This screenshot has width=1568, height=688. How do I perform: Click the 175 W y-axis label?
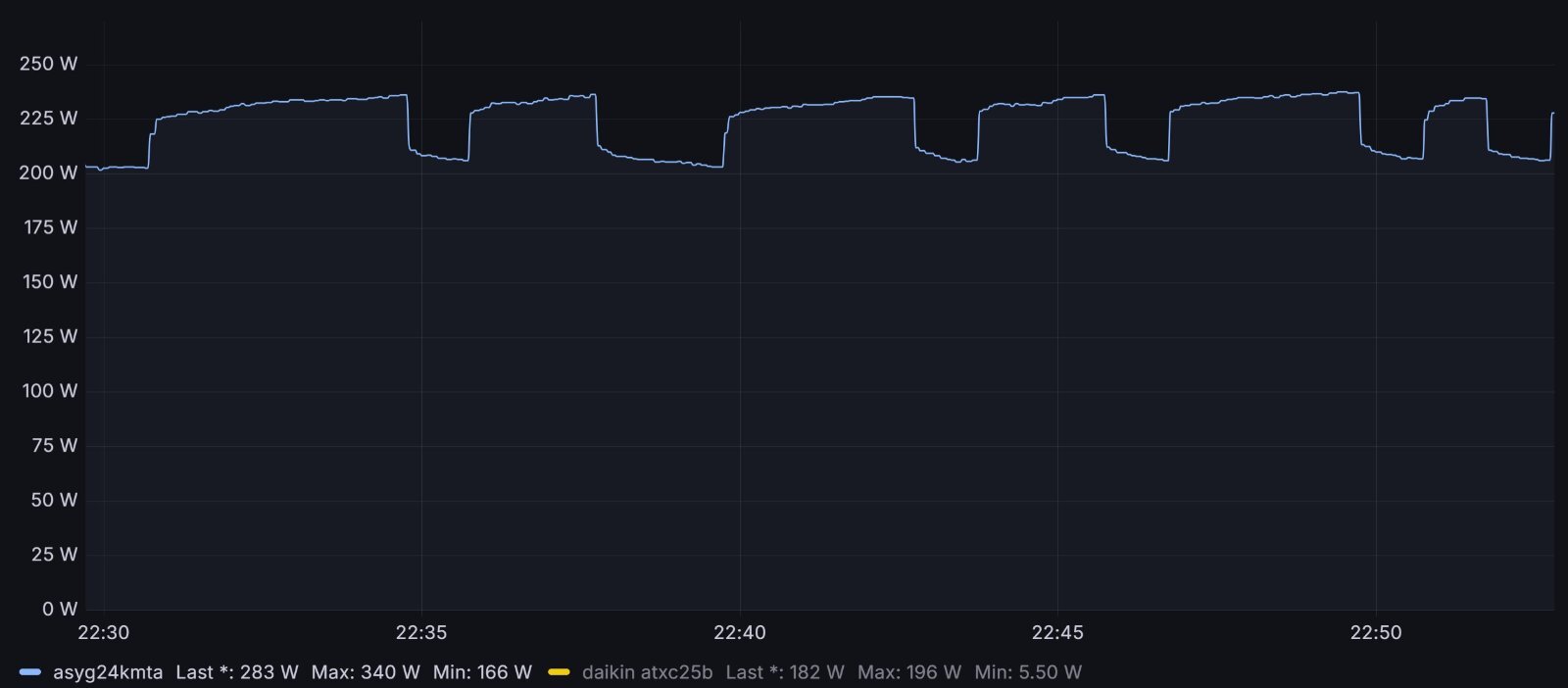[x=50, y=227]
